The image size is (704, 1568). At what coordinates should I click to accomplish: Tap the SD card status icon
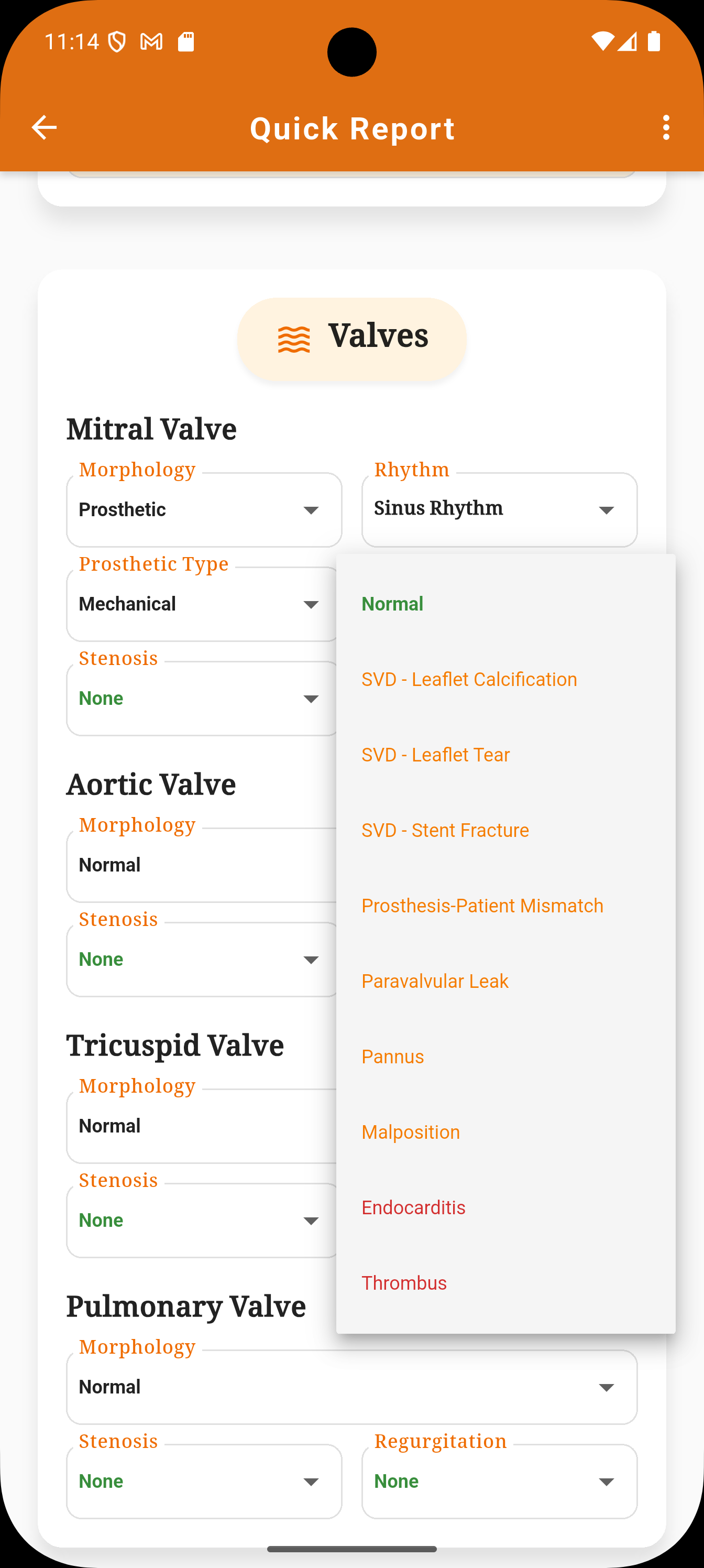186,42
